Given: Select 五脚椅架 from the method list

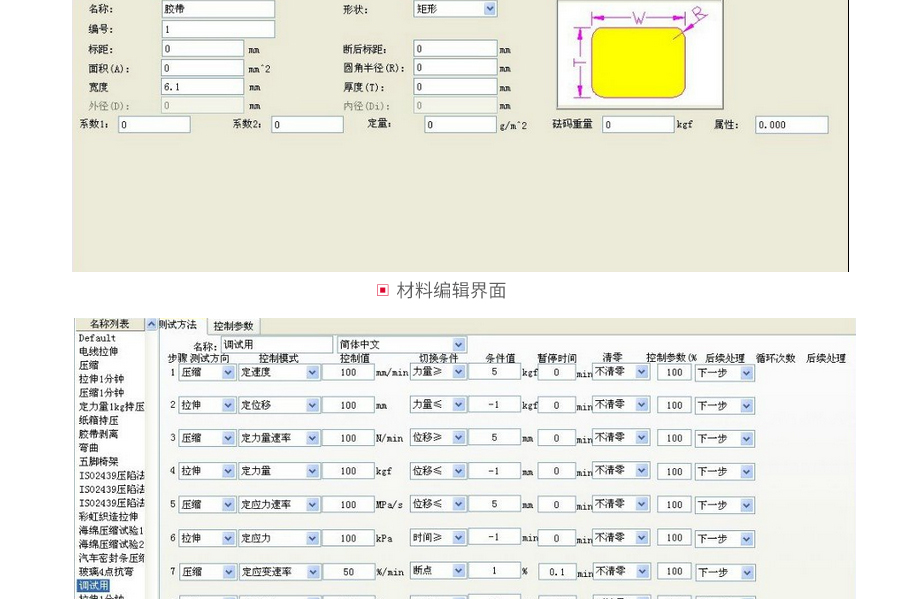Looking at the screenshot, I should pos(99,462).
